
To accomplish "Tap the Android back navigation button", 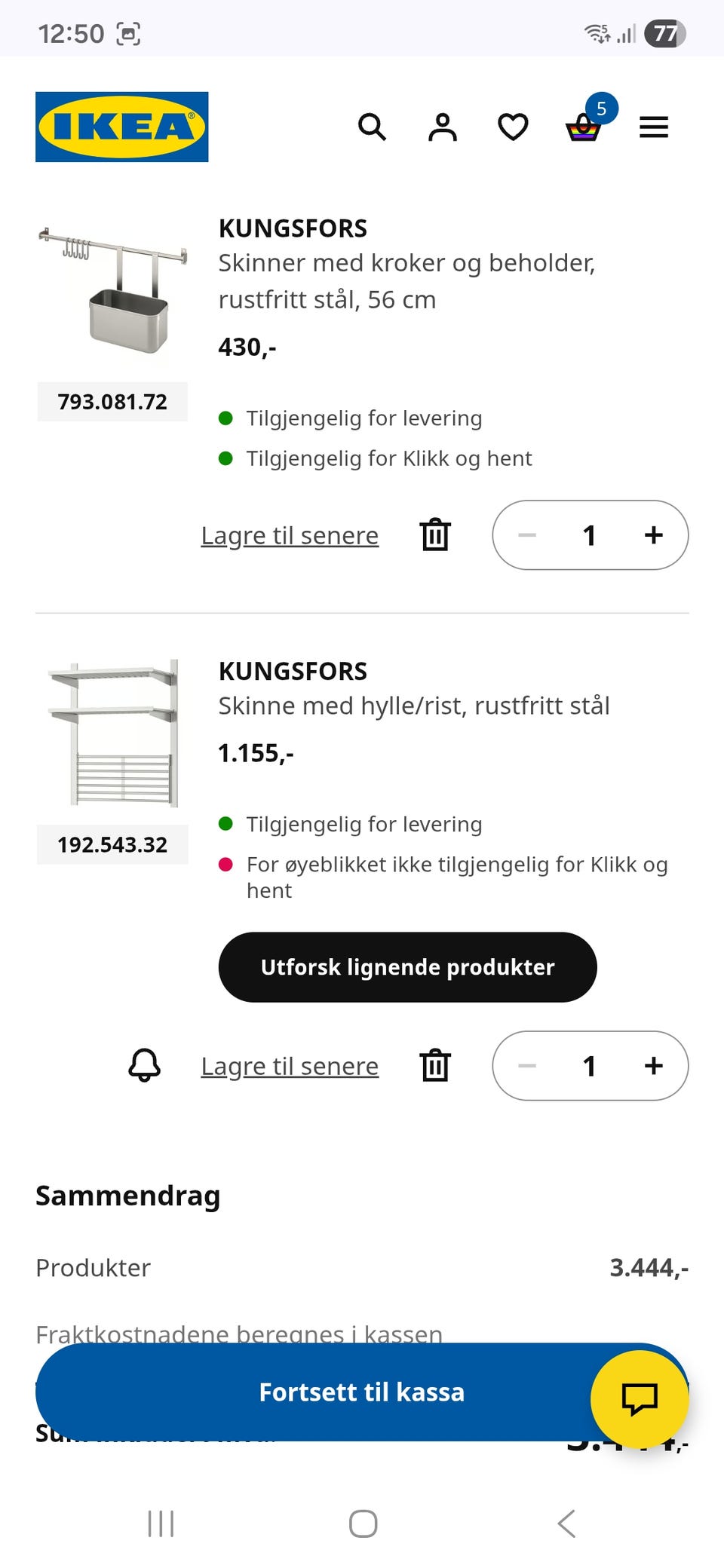I will click(x=567, y=1524).
